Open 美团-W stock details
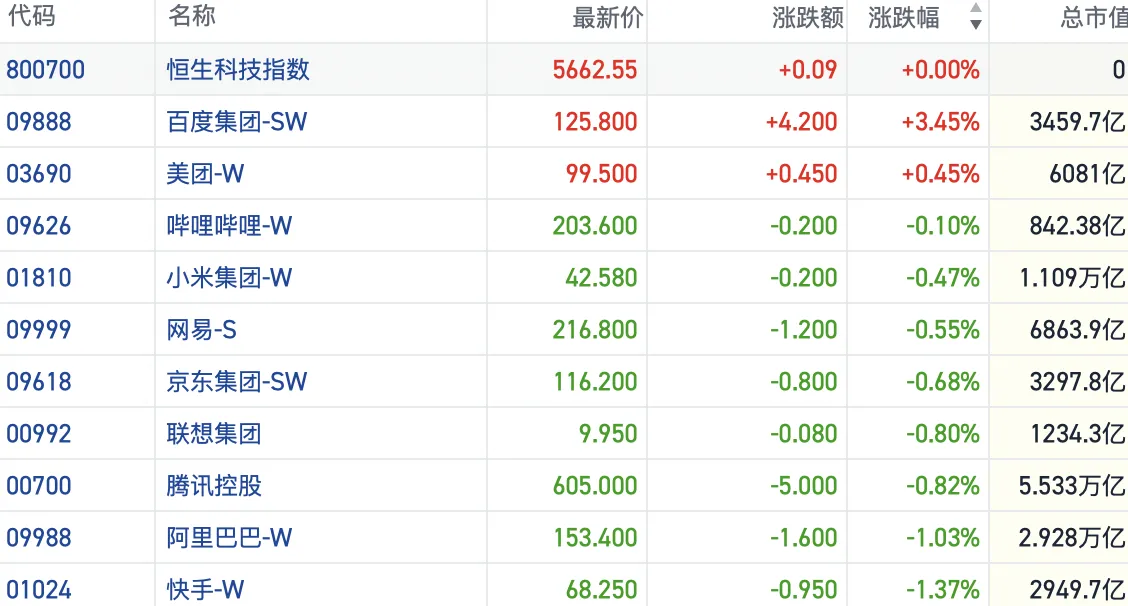 205,174
